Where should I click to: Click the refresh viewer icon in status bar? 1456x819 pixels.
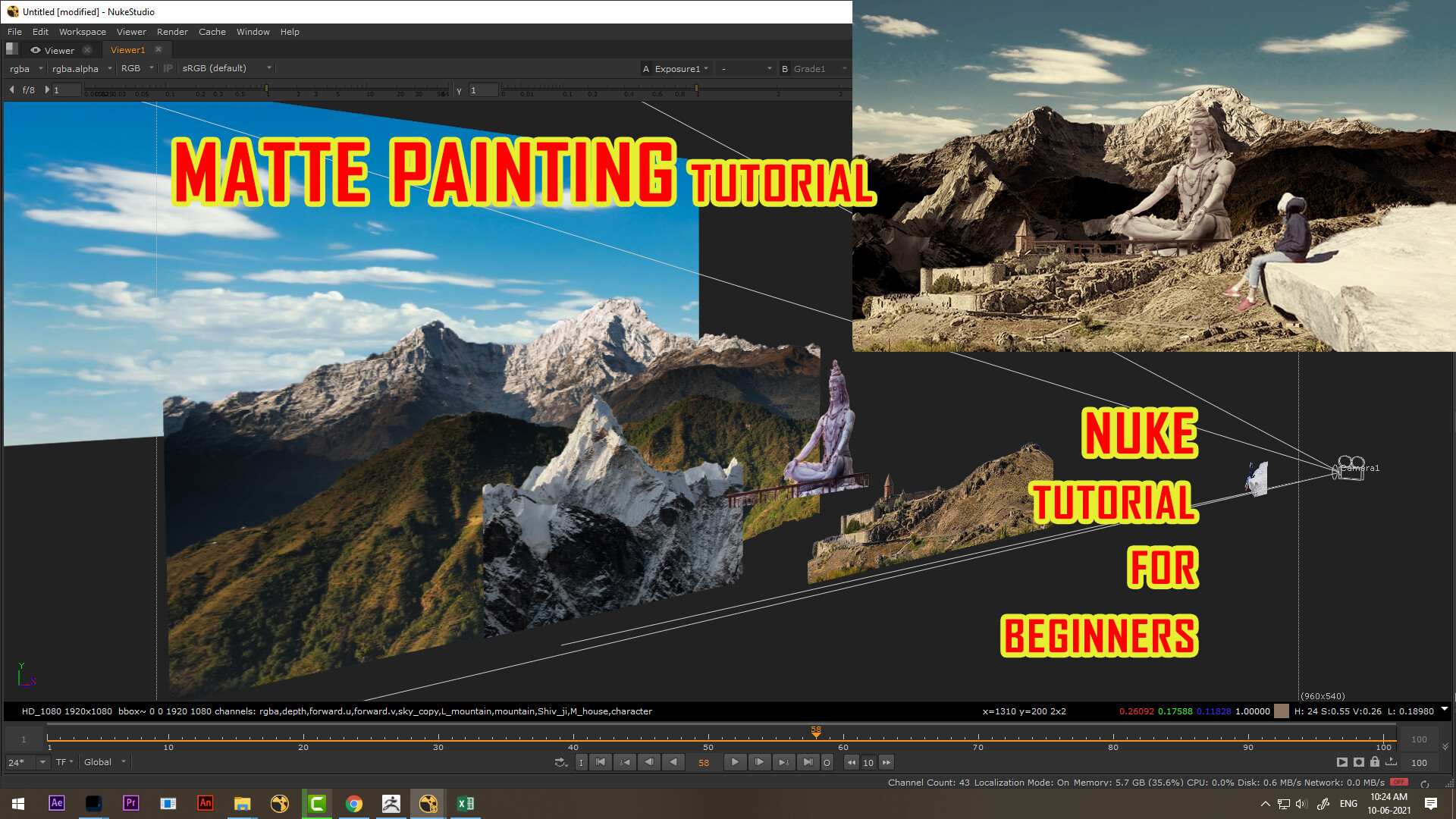(x=1424, y=783)
